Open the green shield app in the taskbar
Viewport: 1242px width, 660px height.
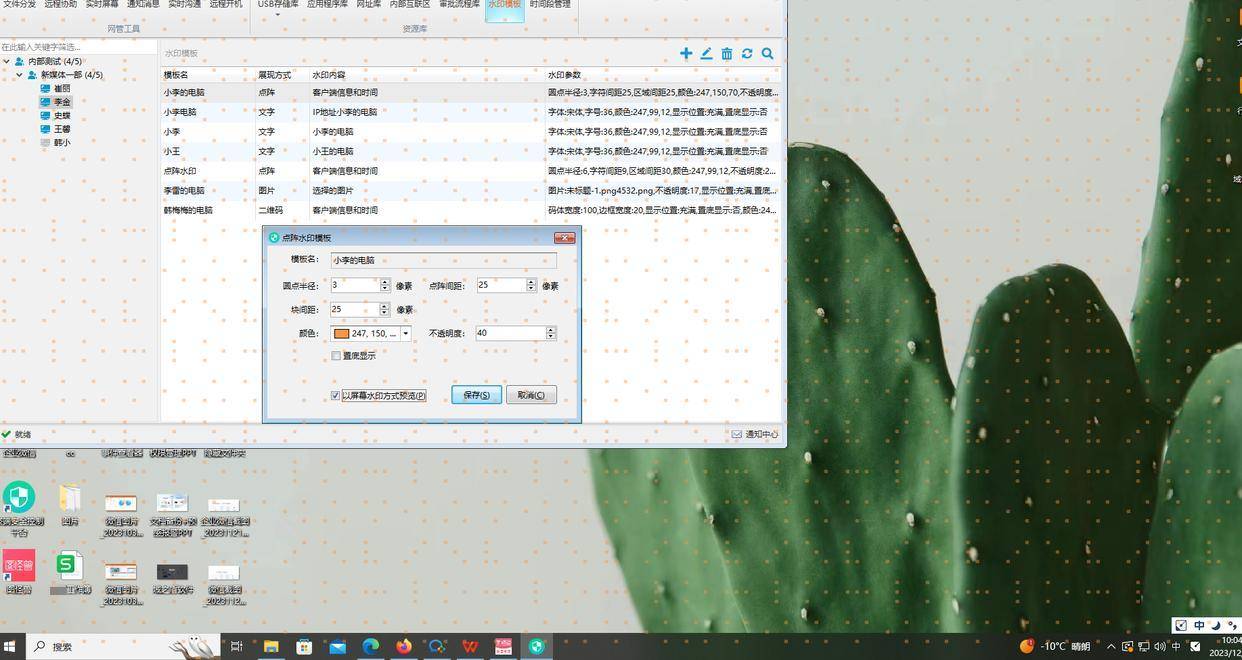(536, 647)
